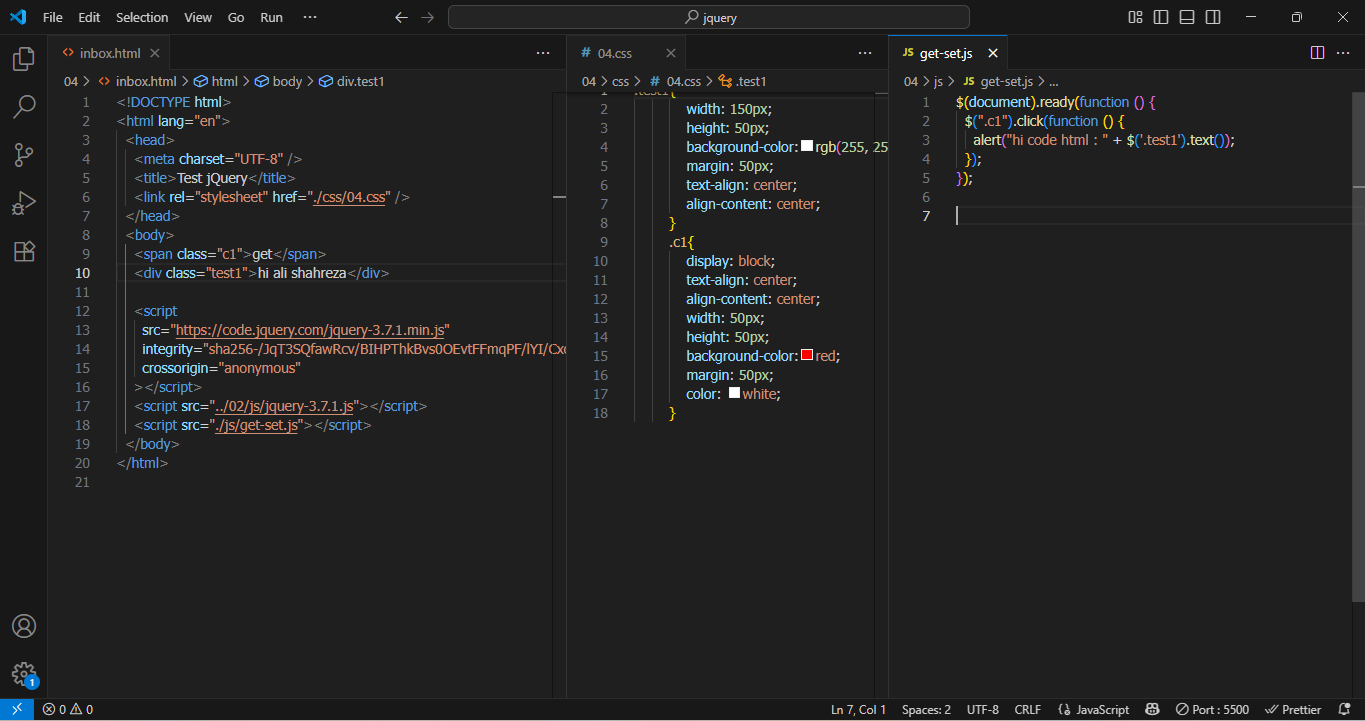Screen dimensions: 1365x721
Task: Click the errors and warnings status indicator
Action: tap(69, 709)
